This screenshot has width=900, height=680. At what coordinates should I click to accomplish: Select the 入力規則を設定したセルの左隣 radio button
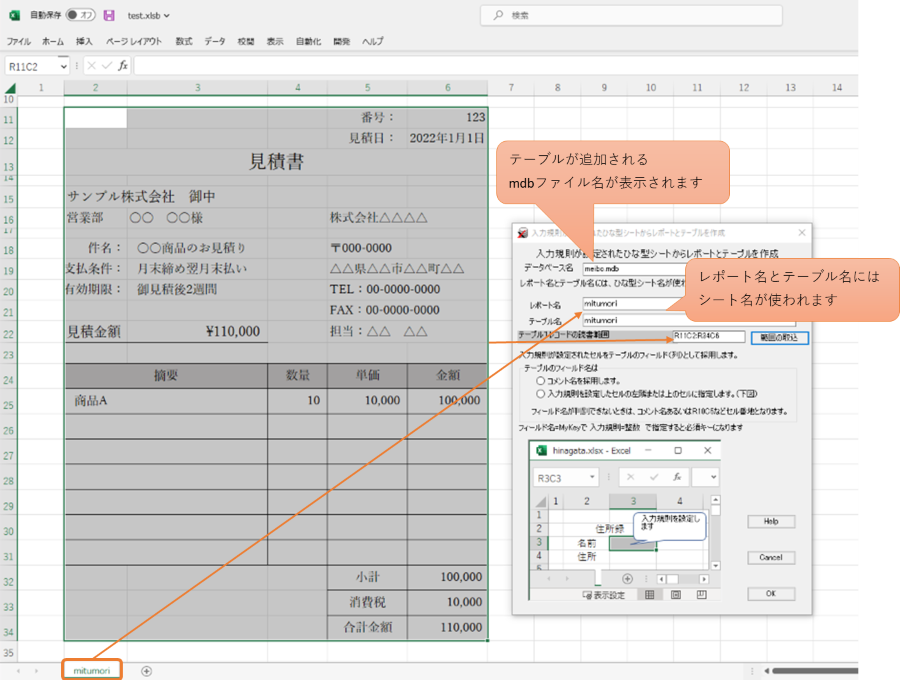(540, 394)
